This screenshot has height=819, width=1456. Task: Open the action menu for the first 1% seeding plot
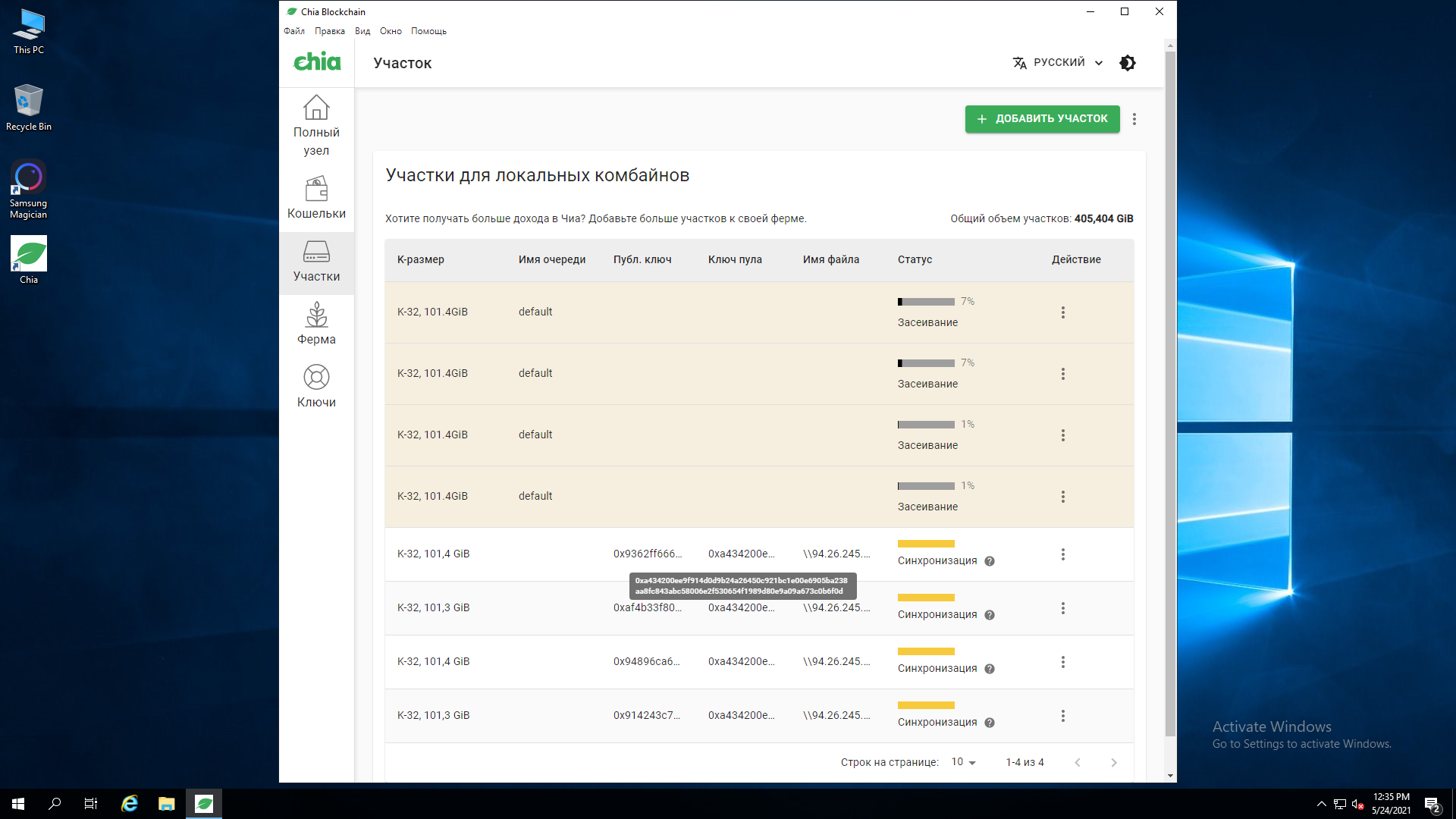tap(1063, 435)
